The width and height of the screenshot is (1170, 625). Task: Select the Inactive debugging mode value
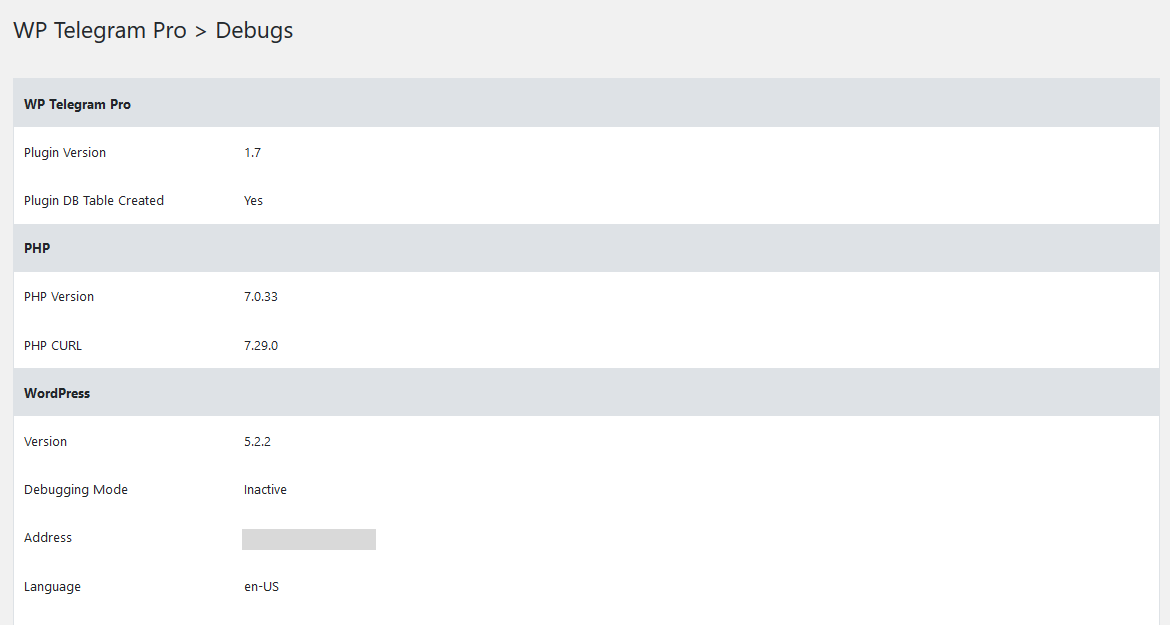265,490
